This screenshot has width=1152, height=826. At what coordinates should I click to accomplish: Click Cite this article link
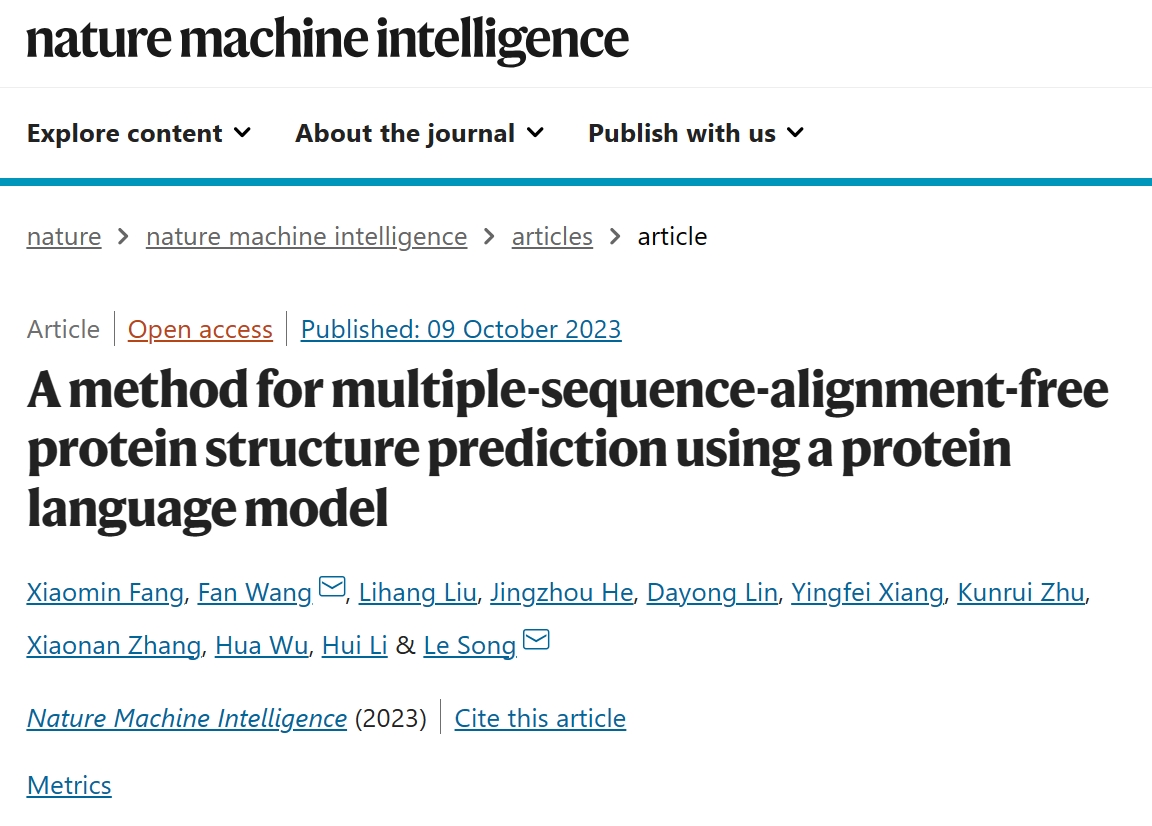(540, 719)
